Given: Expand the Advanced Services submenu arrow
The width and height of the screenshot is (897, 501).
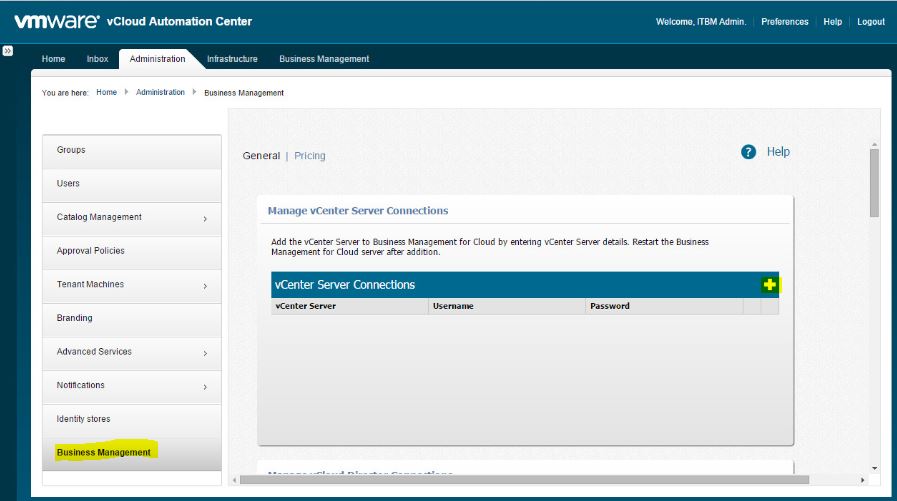Looking at the screenshot, I should click(205, 353).
